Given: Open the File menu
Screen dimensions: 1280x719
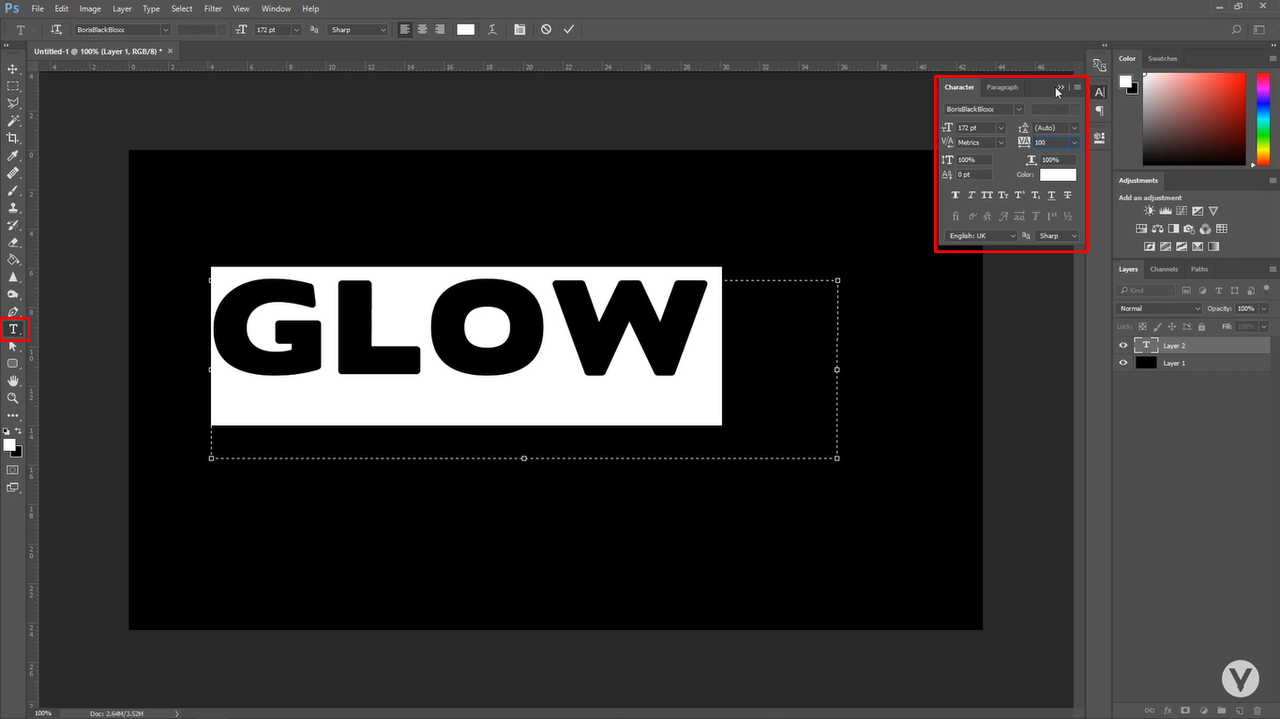Looking at the screenshot, I should coord(37,8).
